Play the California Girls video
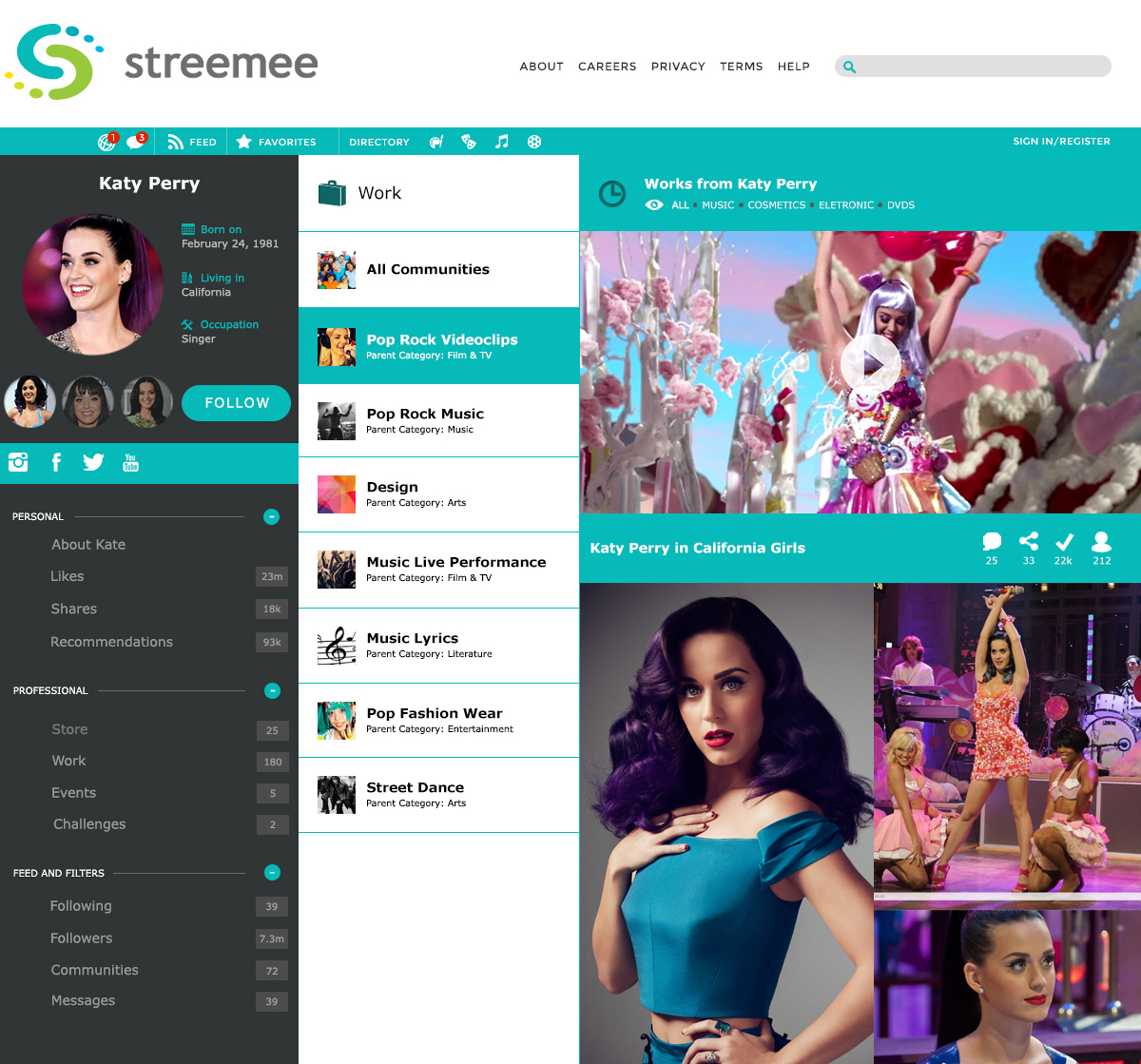1141x1064 pixels. (870, 364)
